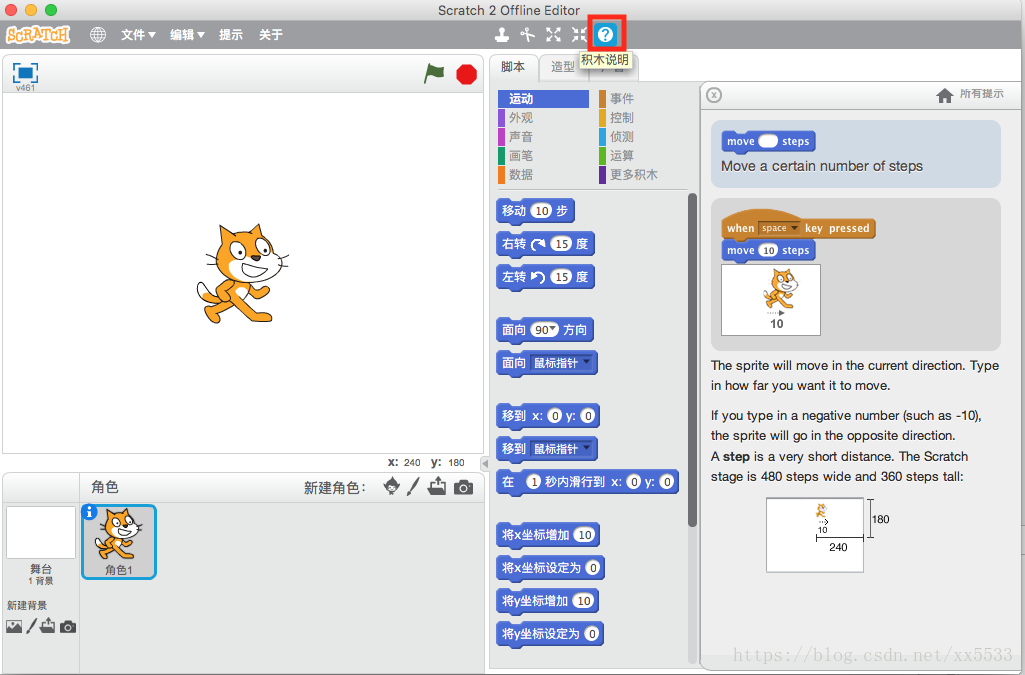Viewport: 1025px width, 675px height.
Task: Open the 提示 menu
Action: tap(231, 35)
